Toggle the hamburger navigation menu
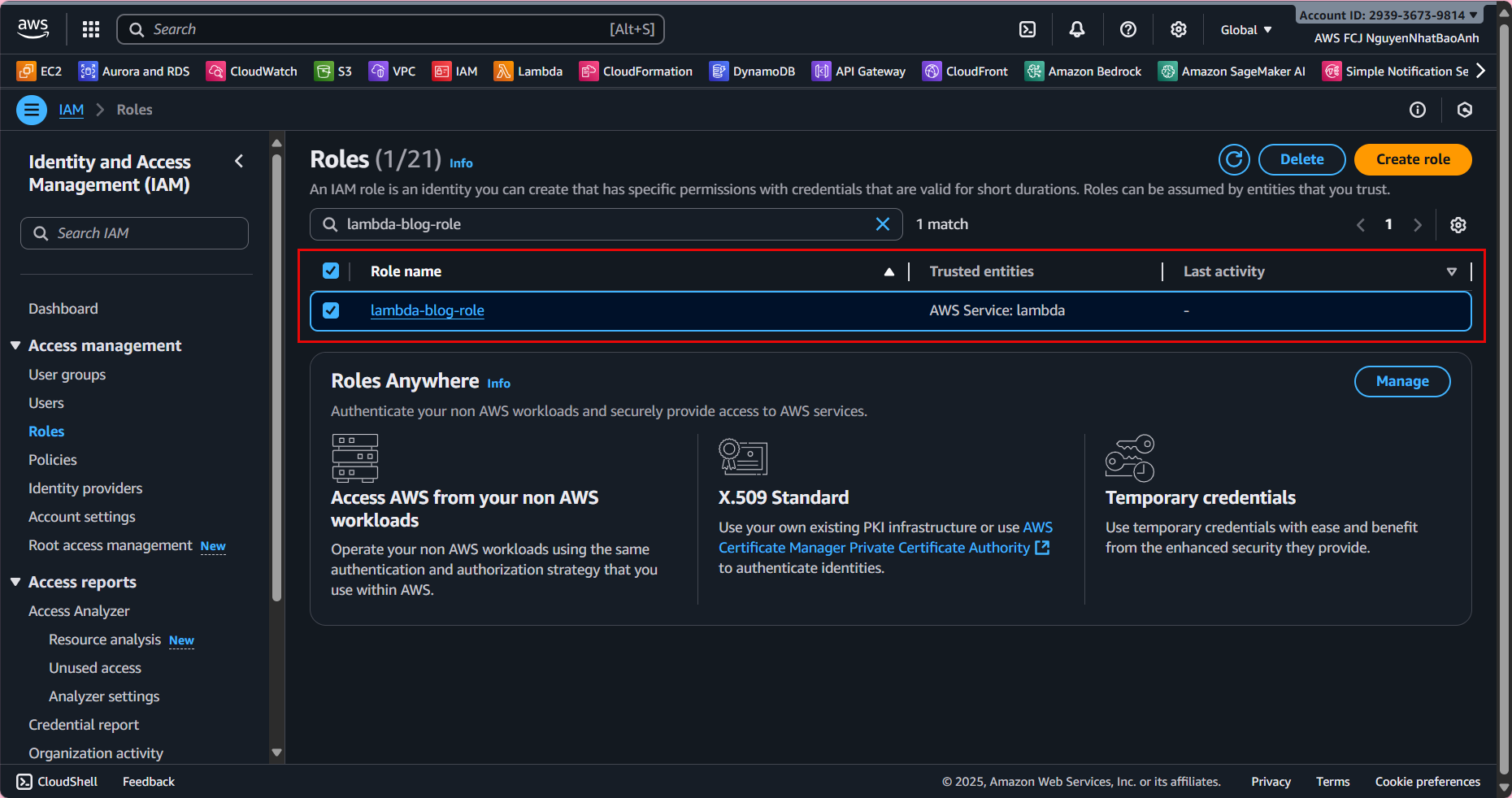The height and width of the screenshot is (798, 1512). tap(32, 110)
